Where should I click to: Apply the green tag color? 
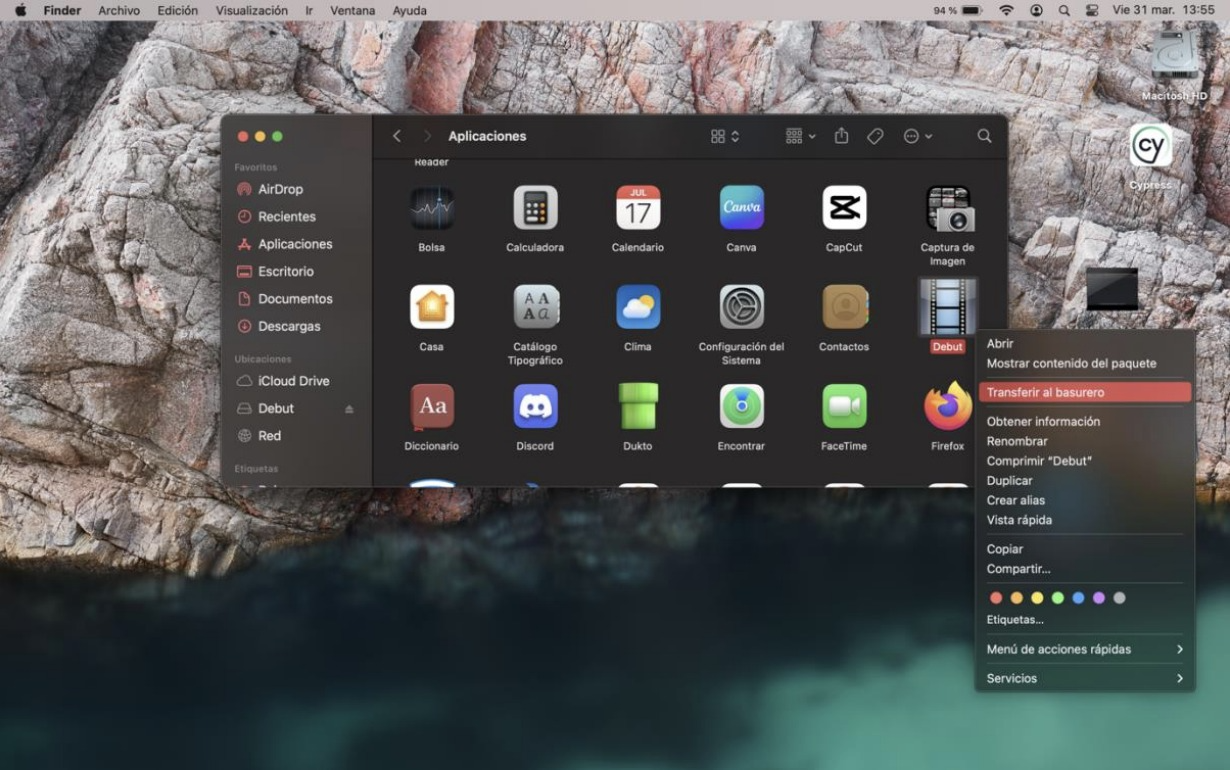pyautogui.click(x=1058, y=598)
